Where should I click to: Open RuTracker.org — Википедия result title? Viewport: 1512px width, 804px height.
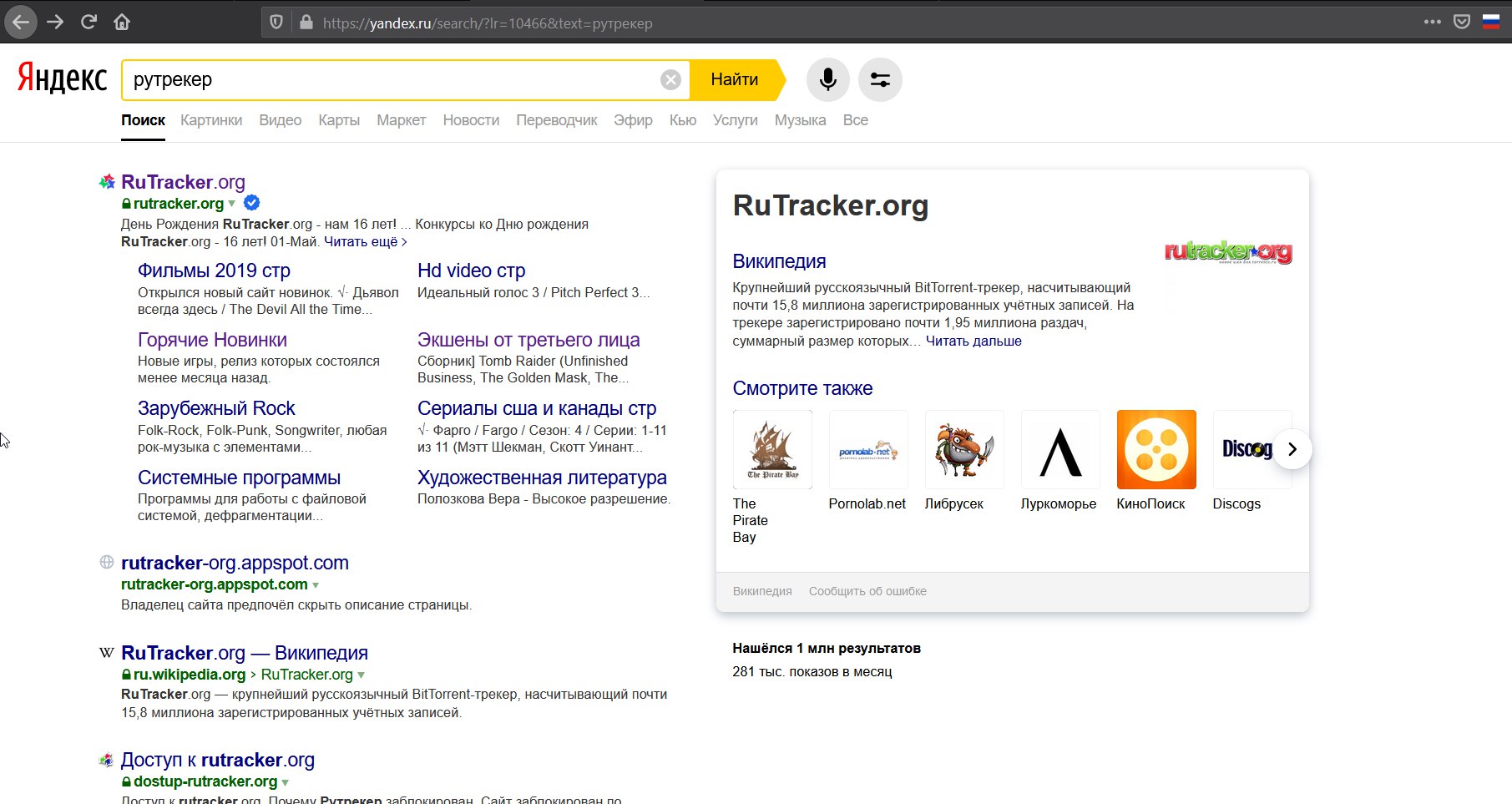click(x=245, y=653)
